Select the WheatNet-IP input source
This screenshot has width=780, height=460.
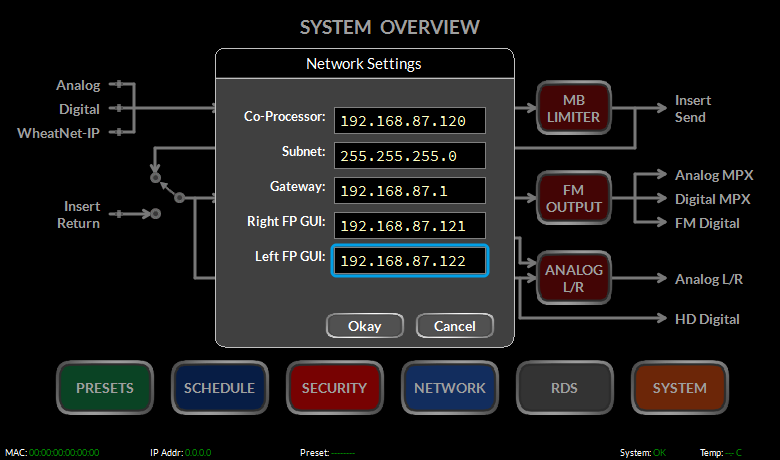[58, 133]
